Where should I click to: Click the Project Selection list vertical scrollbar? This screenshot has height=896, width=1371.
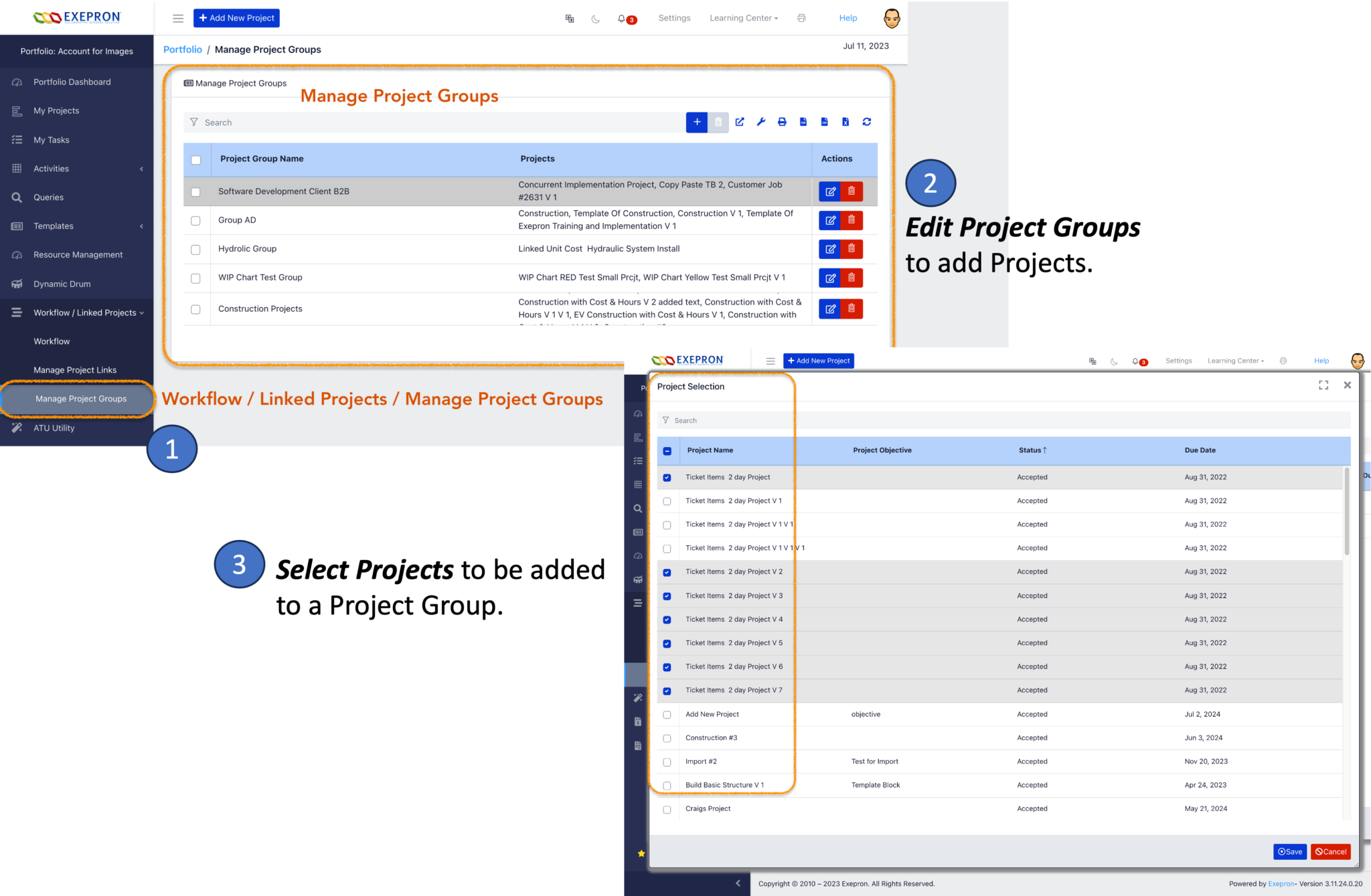1346,512
